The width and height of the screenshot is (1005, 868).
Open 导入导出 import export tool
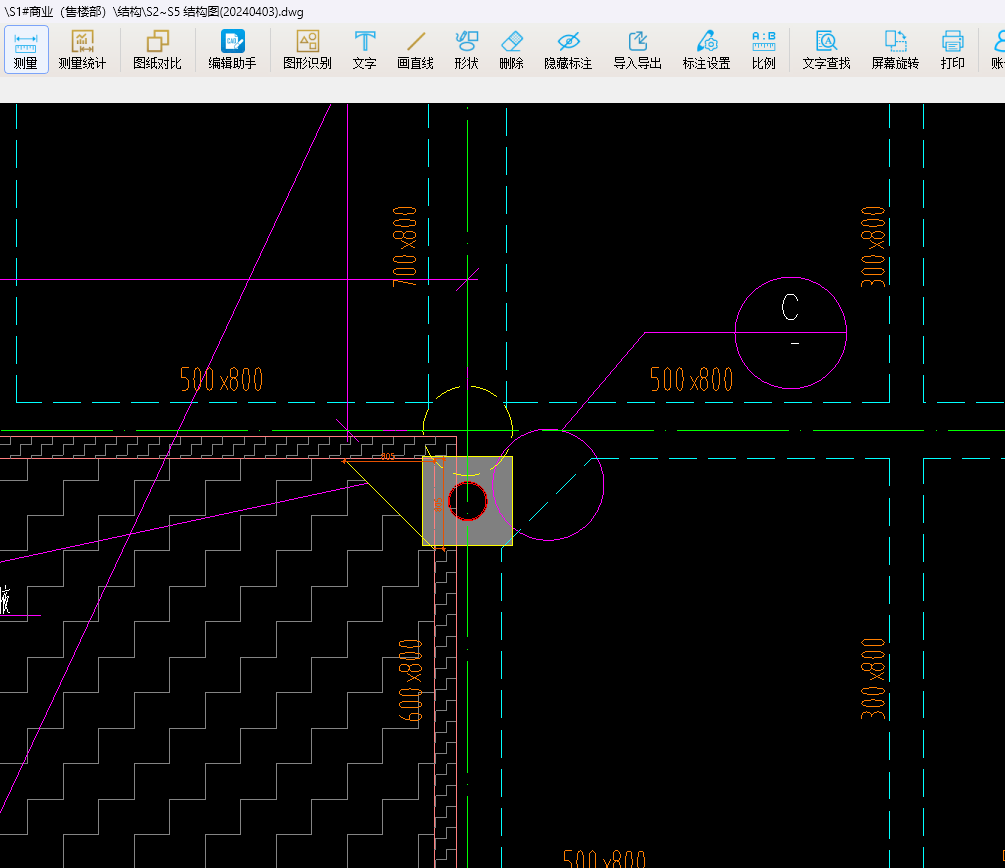coord(637,50)
